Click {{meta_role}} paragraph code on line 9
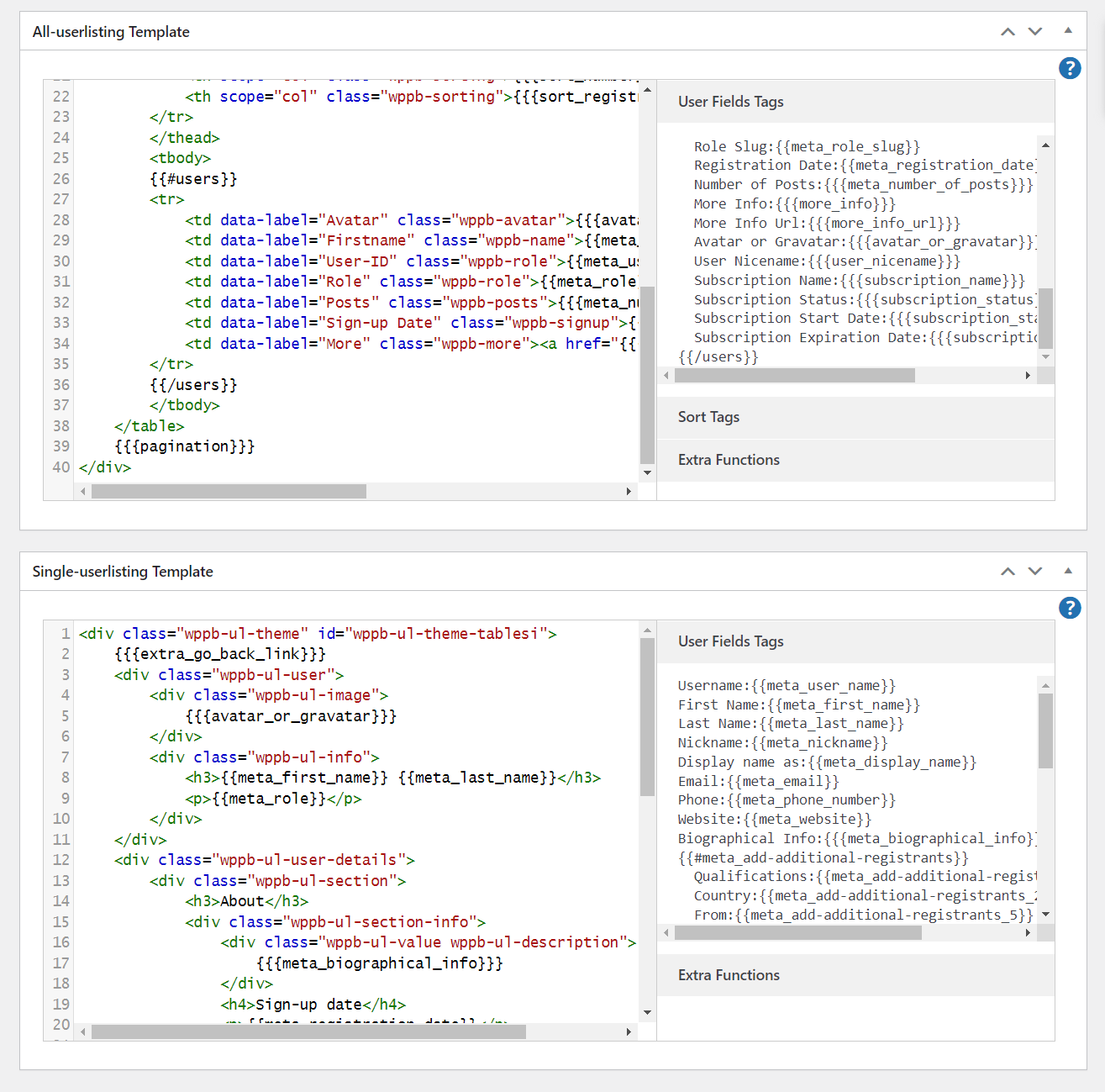 pos(273,799)
